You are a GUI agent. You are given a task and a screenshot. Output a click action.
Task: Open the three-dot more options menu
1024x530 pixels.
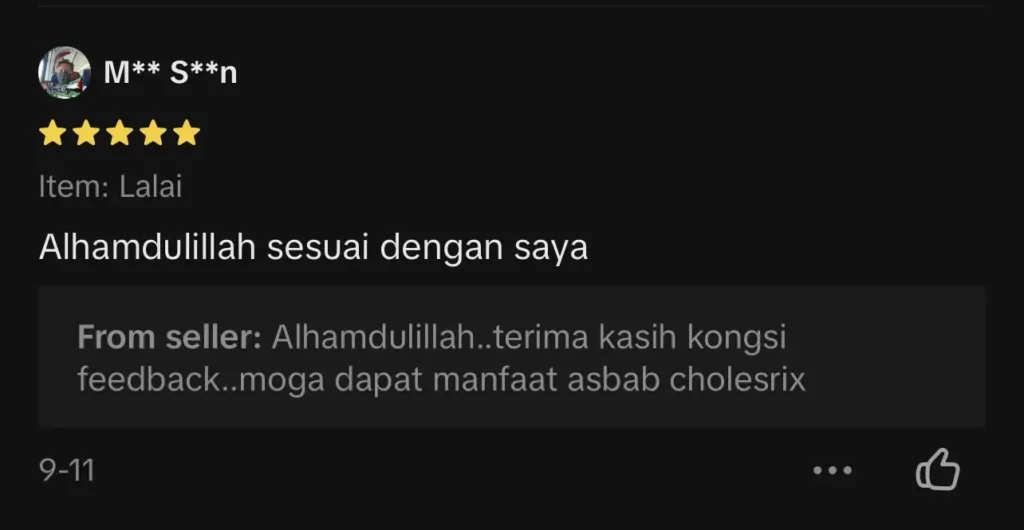(x=832, y=470)
